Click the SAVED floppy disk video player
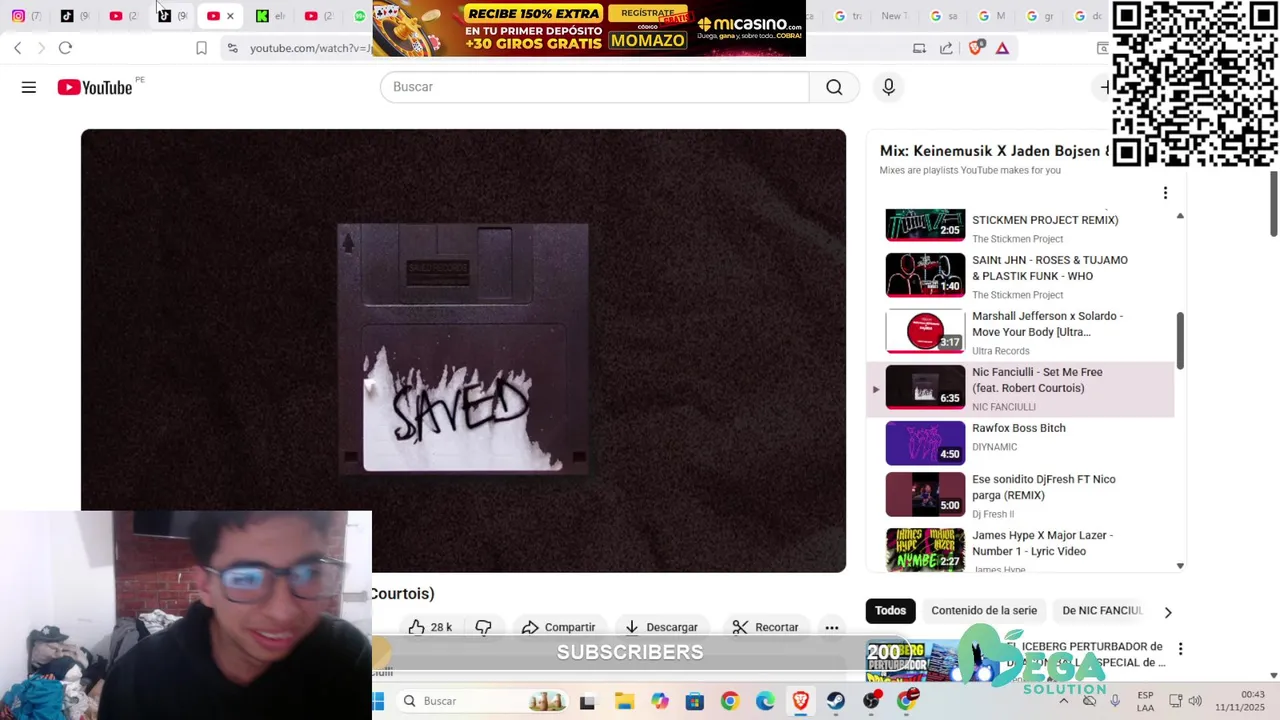 [463, 350]
